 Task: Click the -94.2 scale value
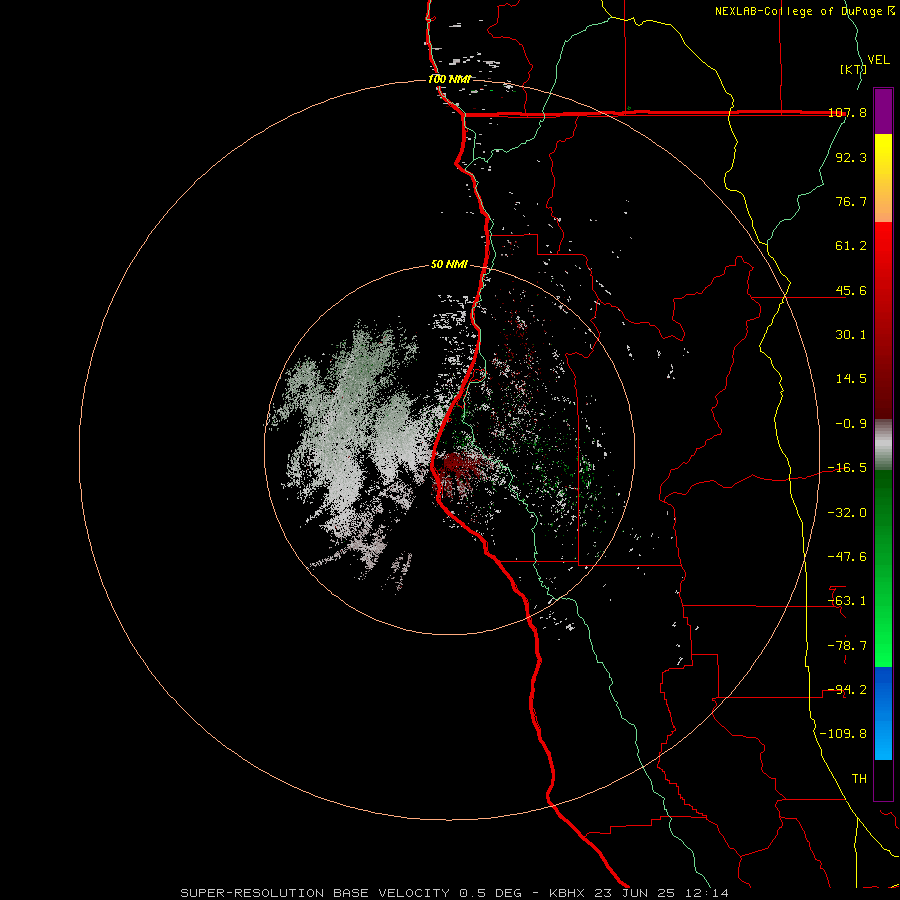pyautogui.click(x=848, y=690)
